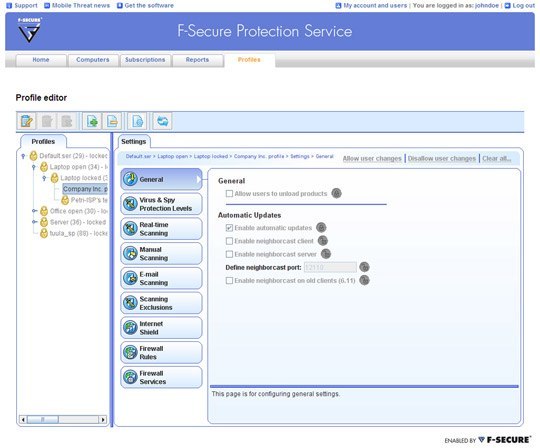Click lock icon next to Enable automatic updates
540x448 pixels.
(x=321, y=227)
